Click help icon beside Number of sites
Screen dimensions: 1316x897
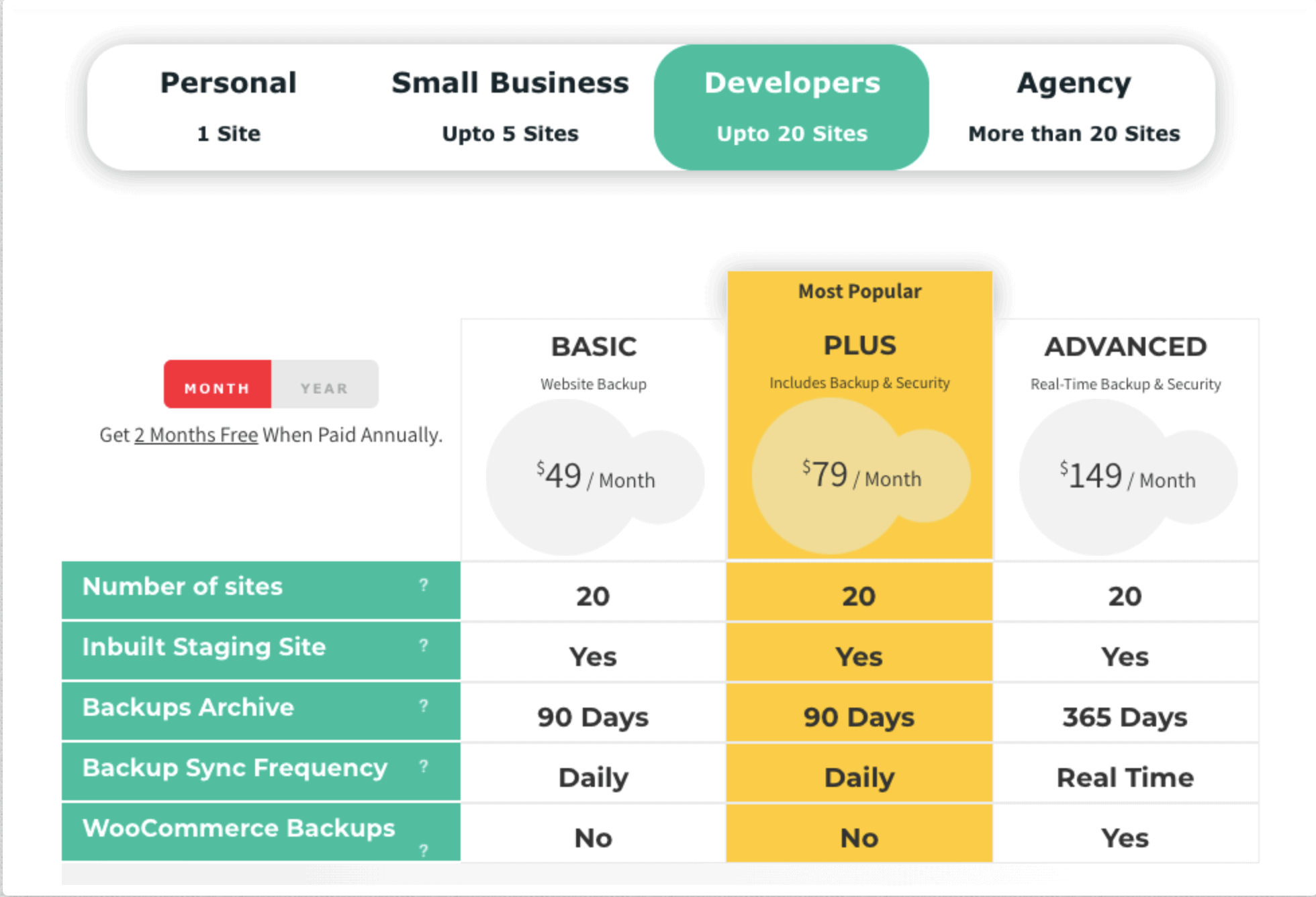coord(424,585)
